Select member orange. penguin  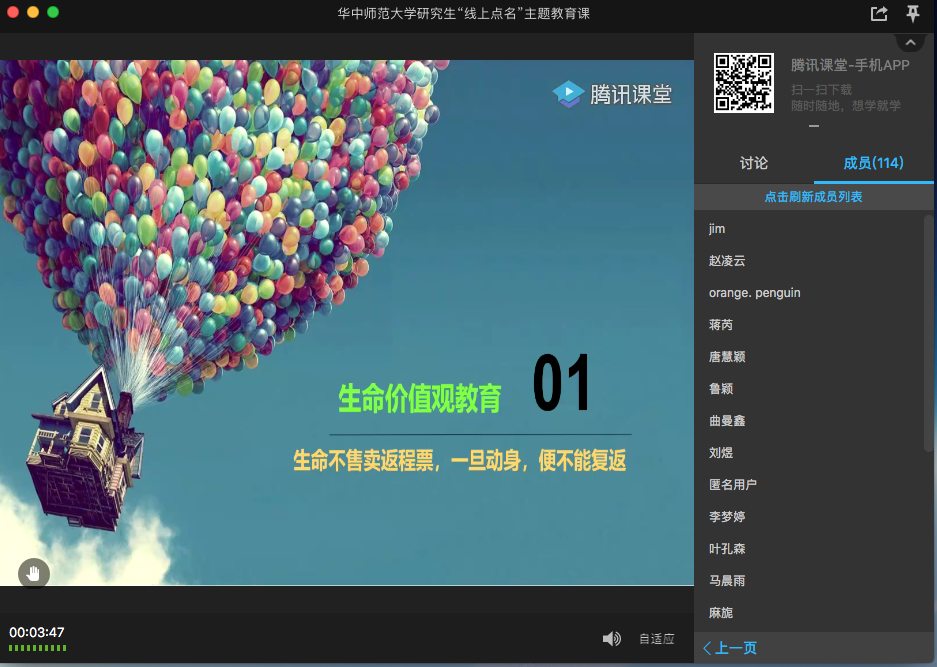point(754,293)
